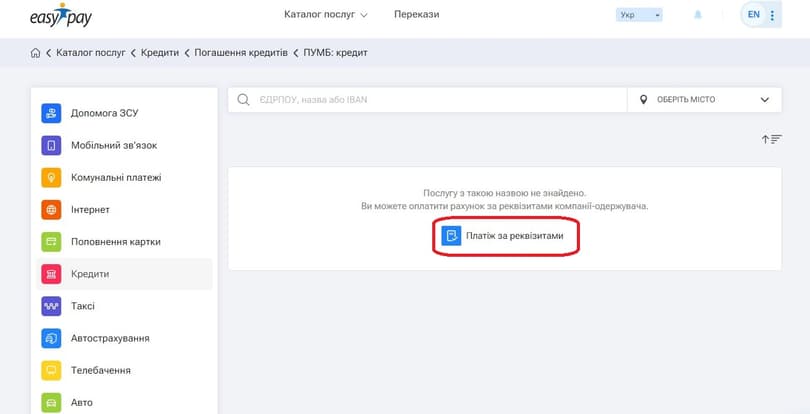The image size is (810, 414).
Task: Select Автострахування category
Action: tap(124, 338)
